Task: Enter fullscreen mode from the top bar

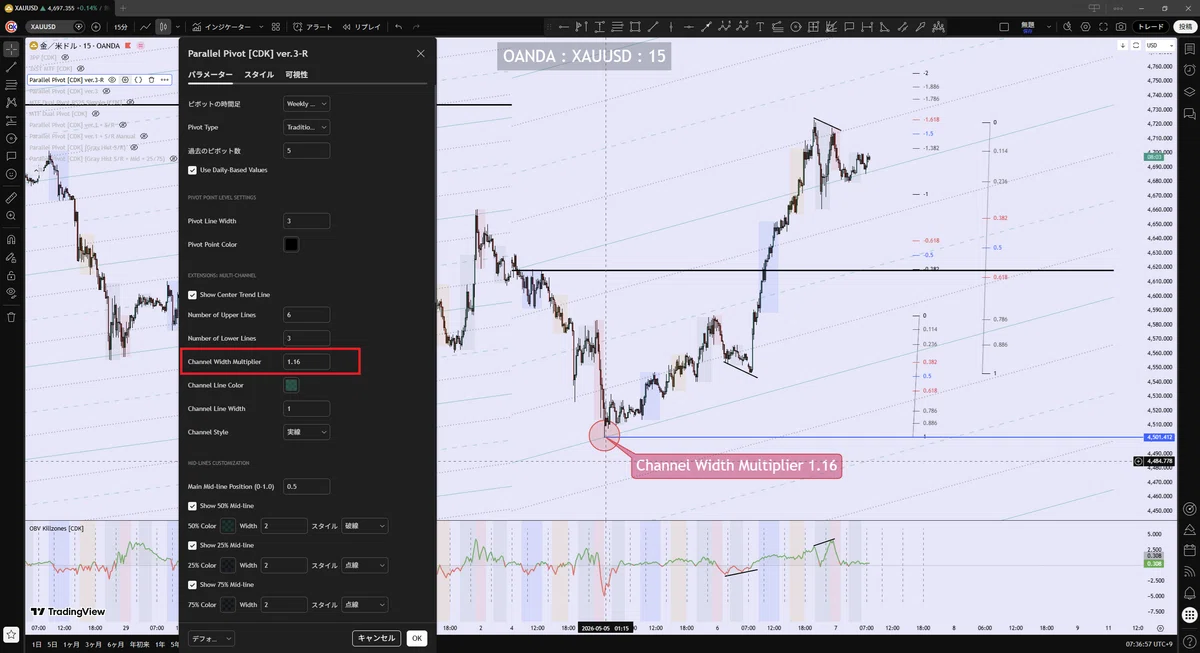Action: click(1102, 27)
